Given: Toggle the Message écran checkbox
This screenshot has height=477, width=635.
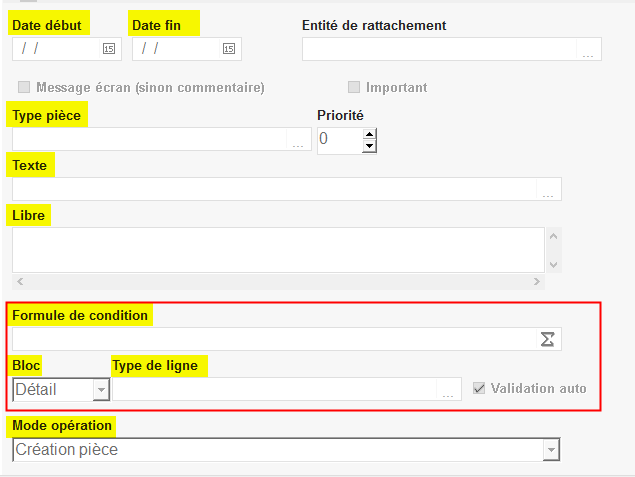Looking at the screenshot, I should 25,87.
